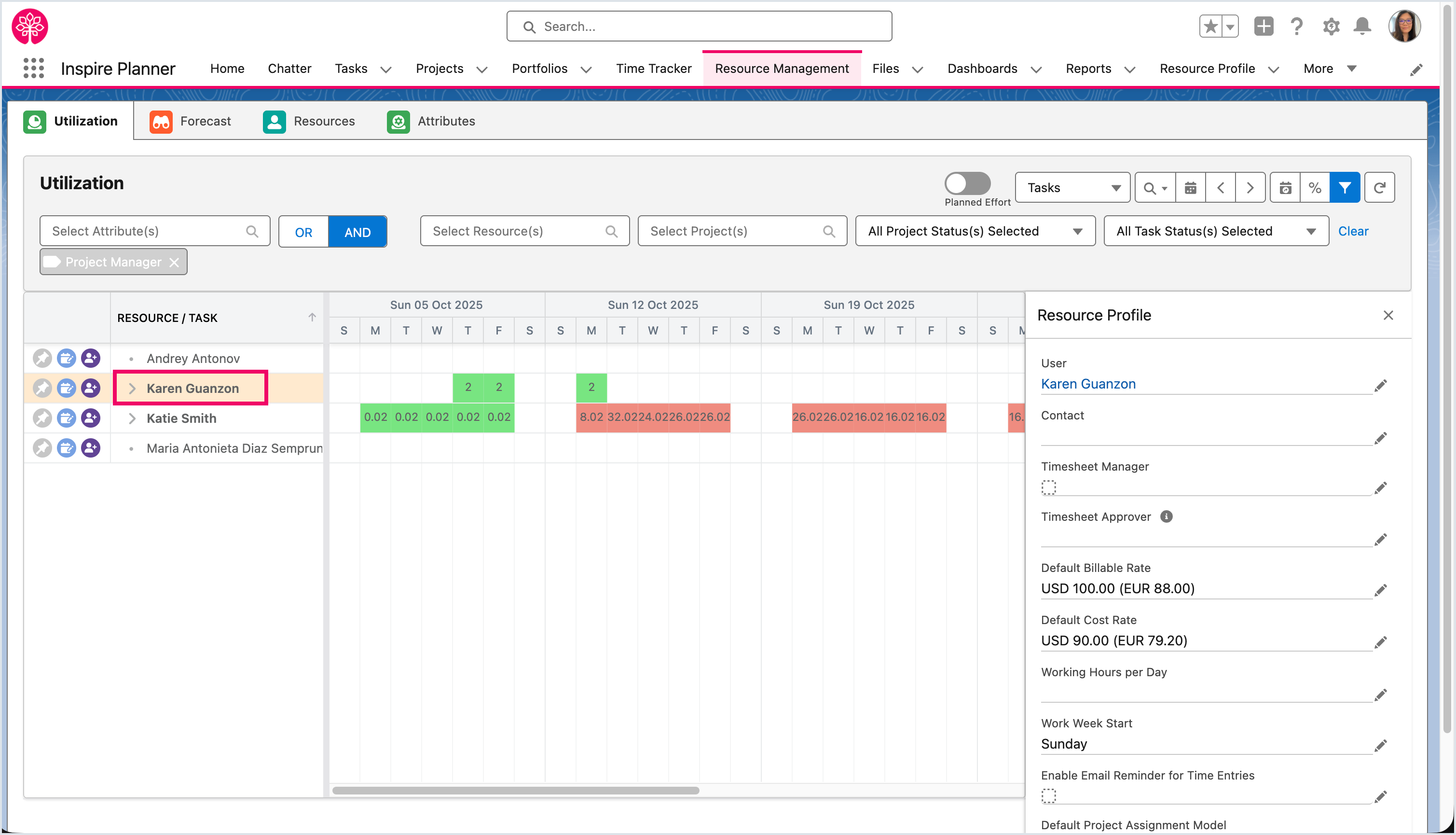
Task: Expand Katie Smith resource row
Action: 132,418
